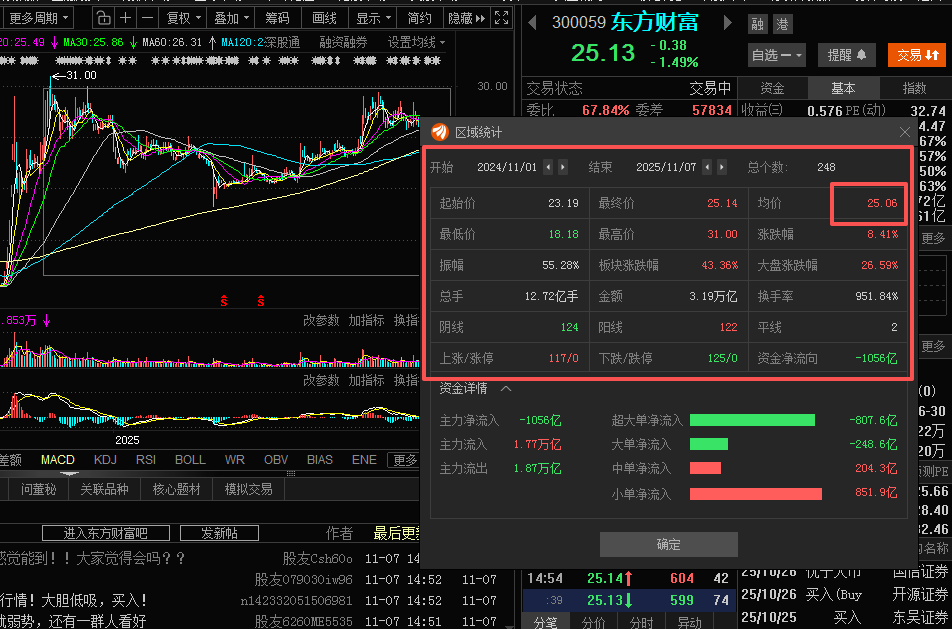Select MACD indicator tab
Image resolution: width=952 pixels, height=629 pixels.
tap(58, 460)
